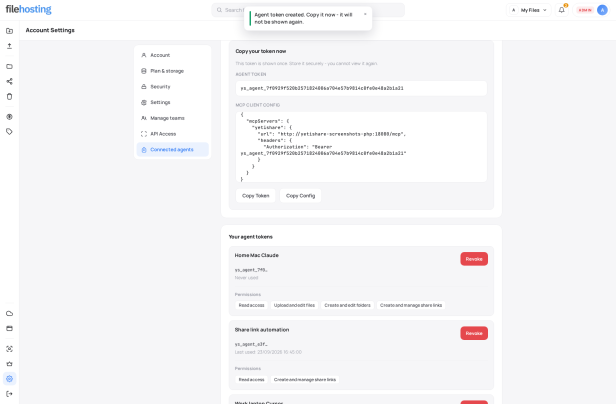Click the 'Create and edit folders' permission tag
616x404 pixels.
(347, 305)
